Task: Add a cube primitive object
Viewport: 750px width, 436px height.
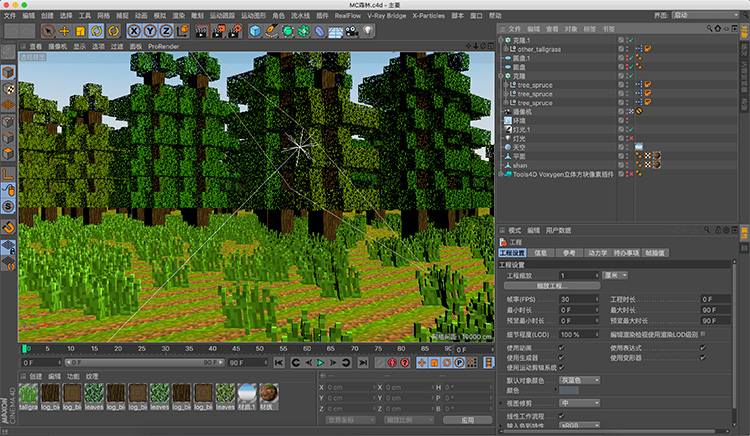Action: point(255,31)
